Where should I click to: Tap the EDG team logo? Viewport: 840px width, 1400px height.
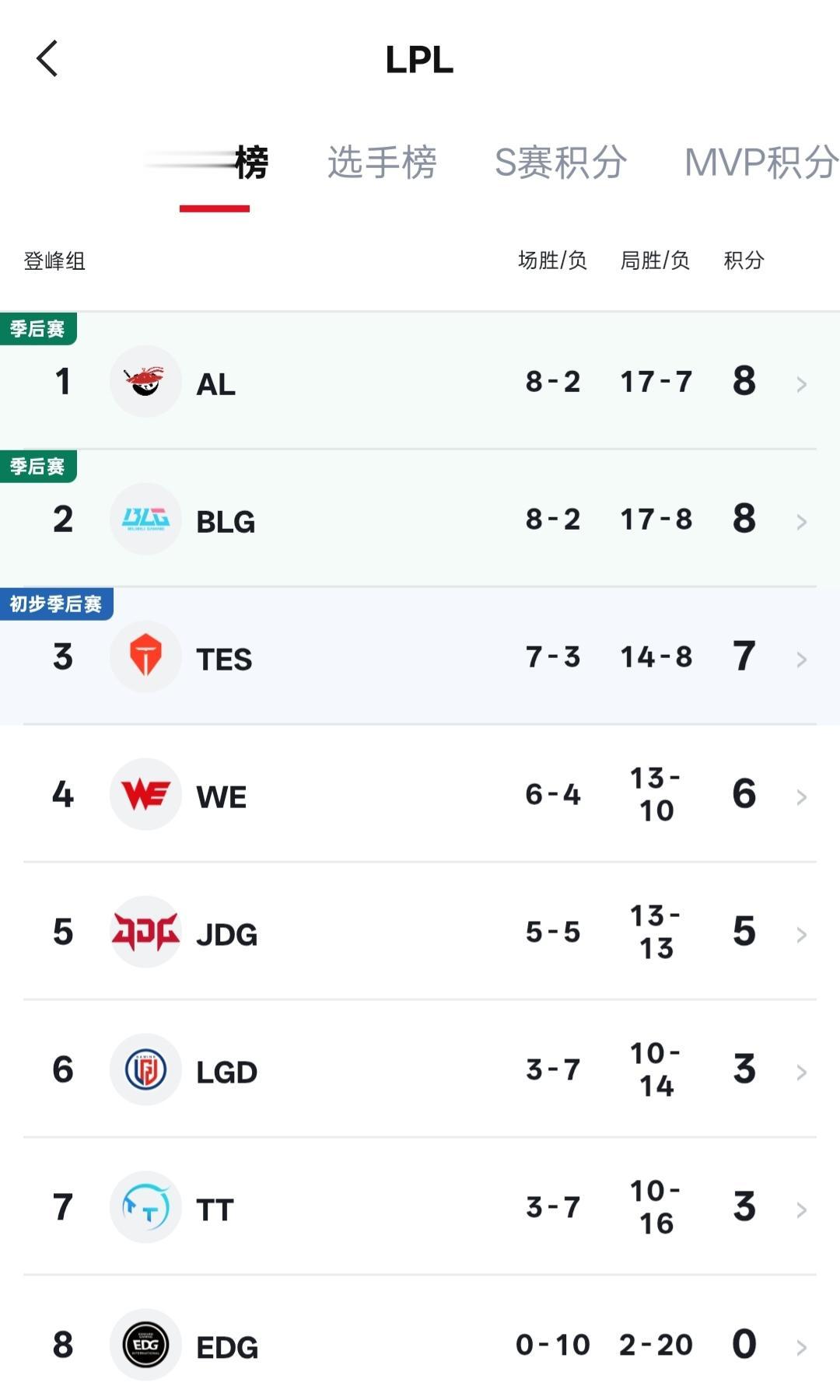[145, 1345]
